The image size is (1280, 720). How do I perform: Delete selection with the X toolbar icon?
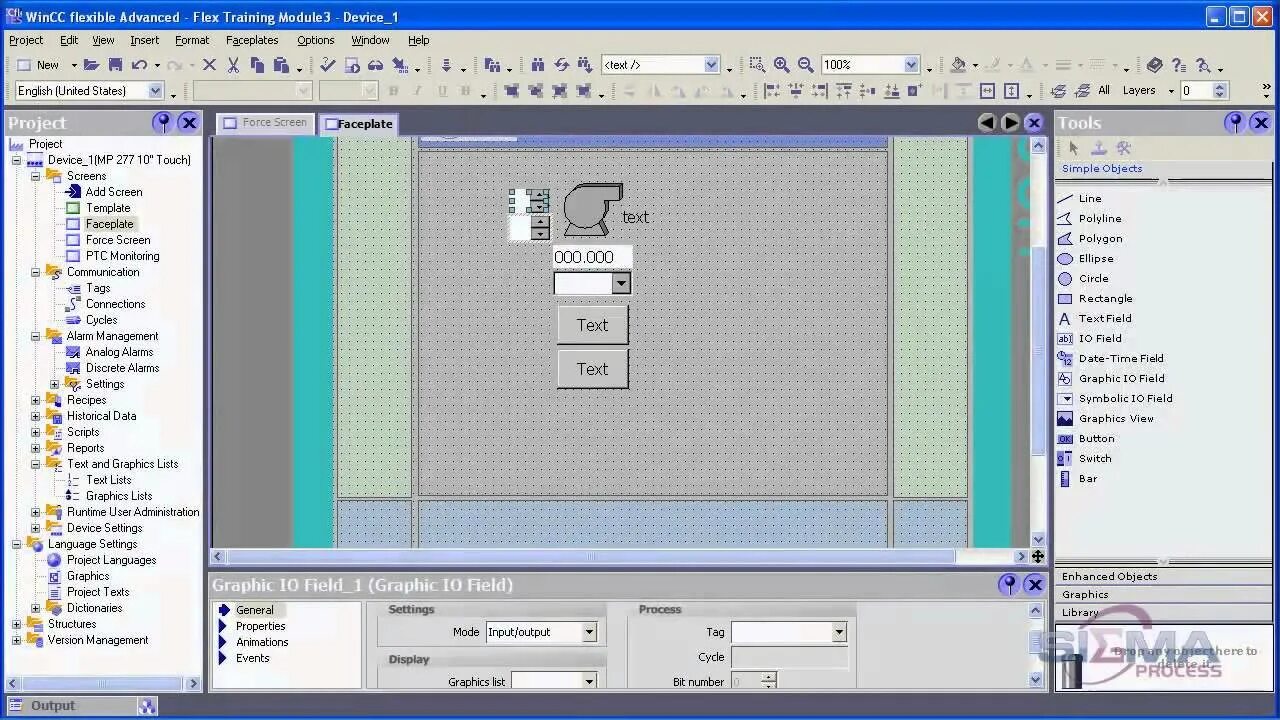(209, 65)
